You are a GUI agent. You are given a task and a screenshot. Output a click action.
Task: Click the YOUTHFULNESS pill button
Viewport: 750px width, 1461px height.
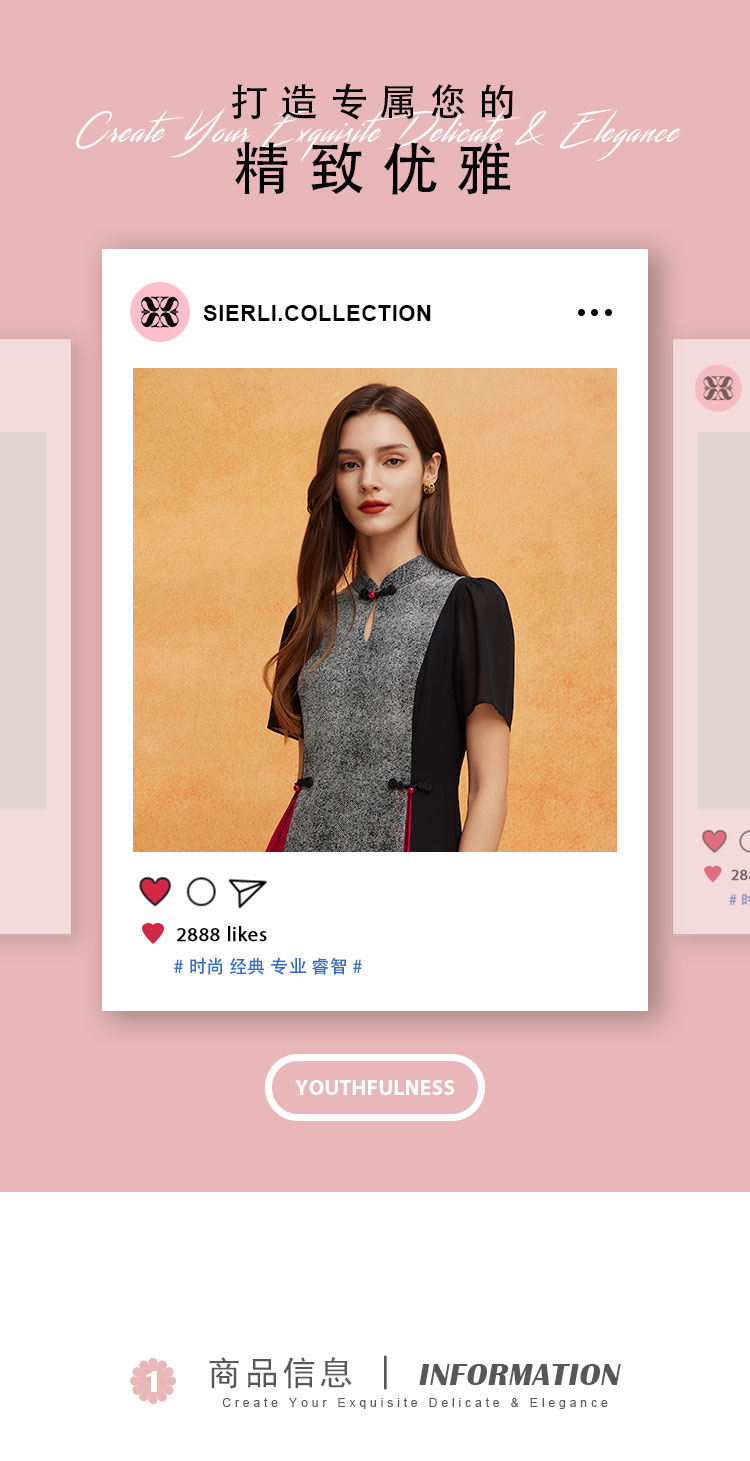[375, 1087]
